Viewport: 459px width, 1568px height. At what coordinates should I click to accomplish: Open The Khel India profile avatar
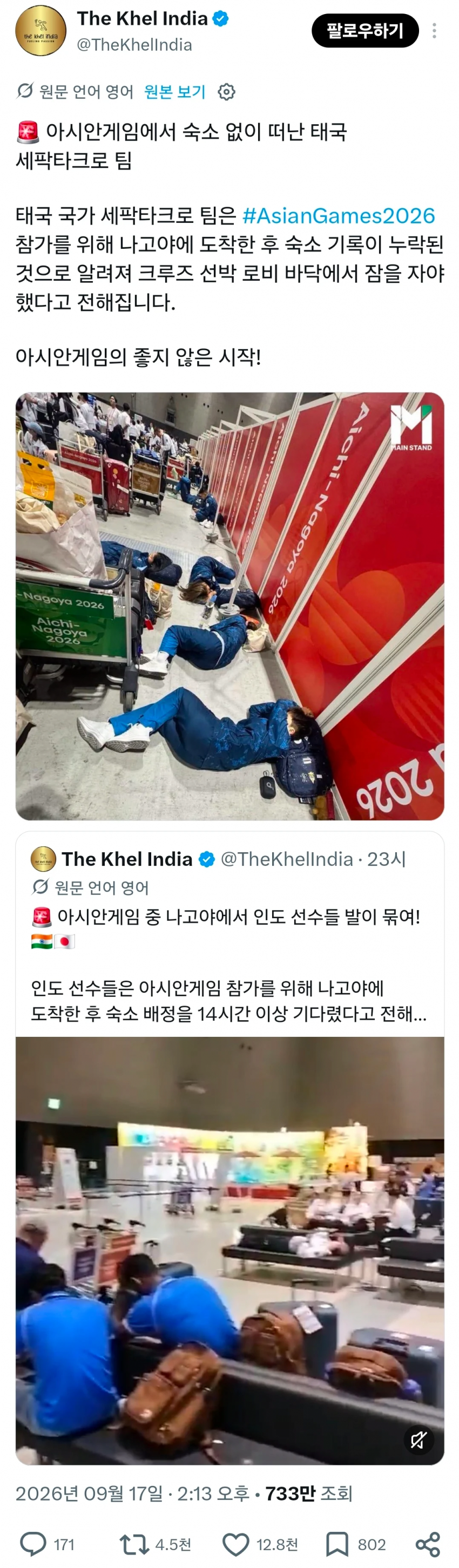(41, 31)
